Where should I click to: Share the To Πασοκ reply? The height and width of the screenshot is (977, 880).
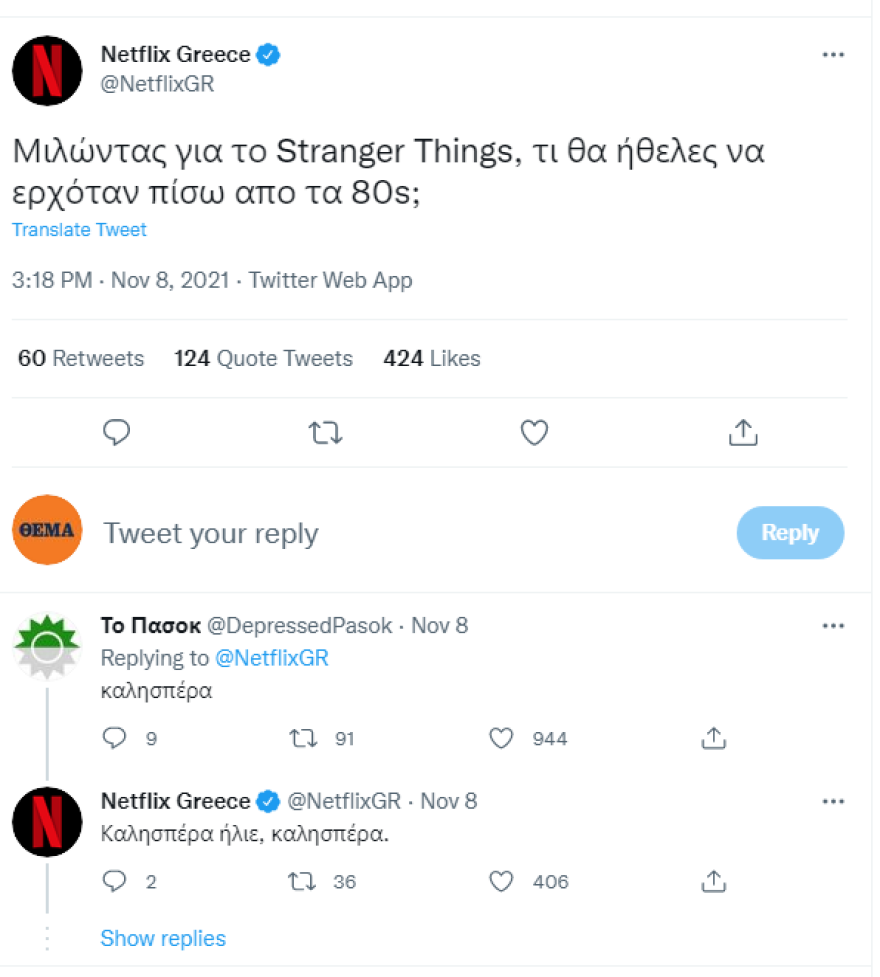(713, 737)
